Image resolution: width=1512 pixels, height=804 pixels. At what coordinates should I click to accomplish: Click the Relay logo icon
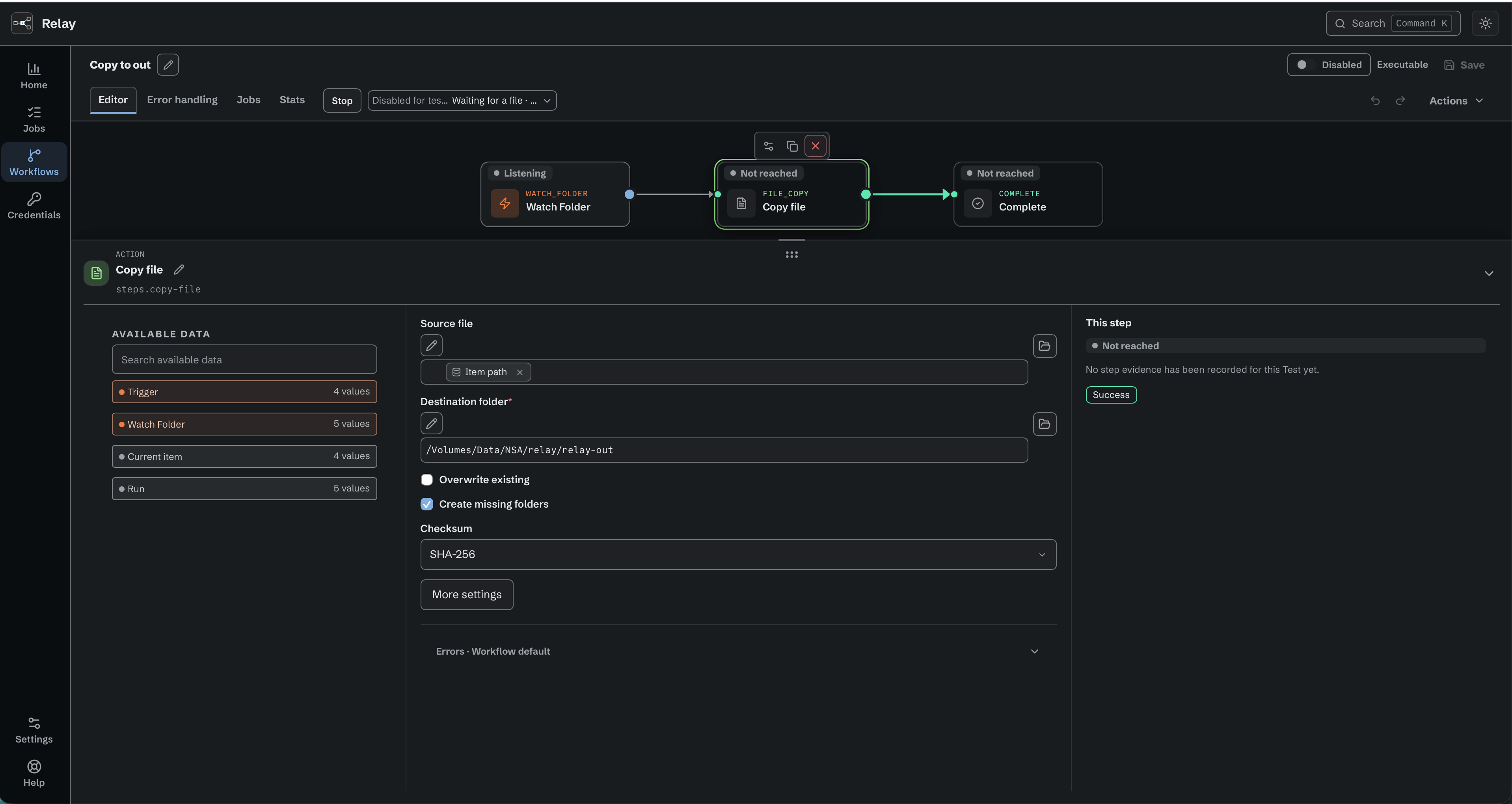pyautogui.click(x=22, y=24)
